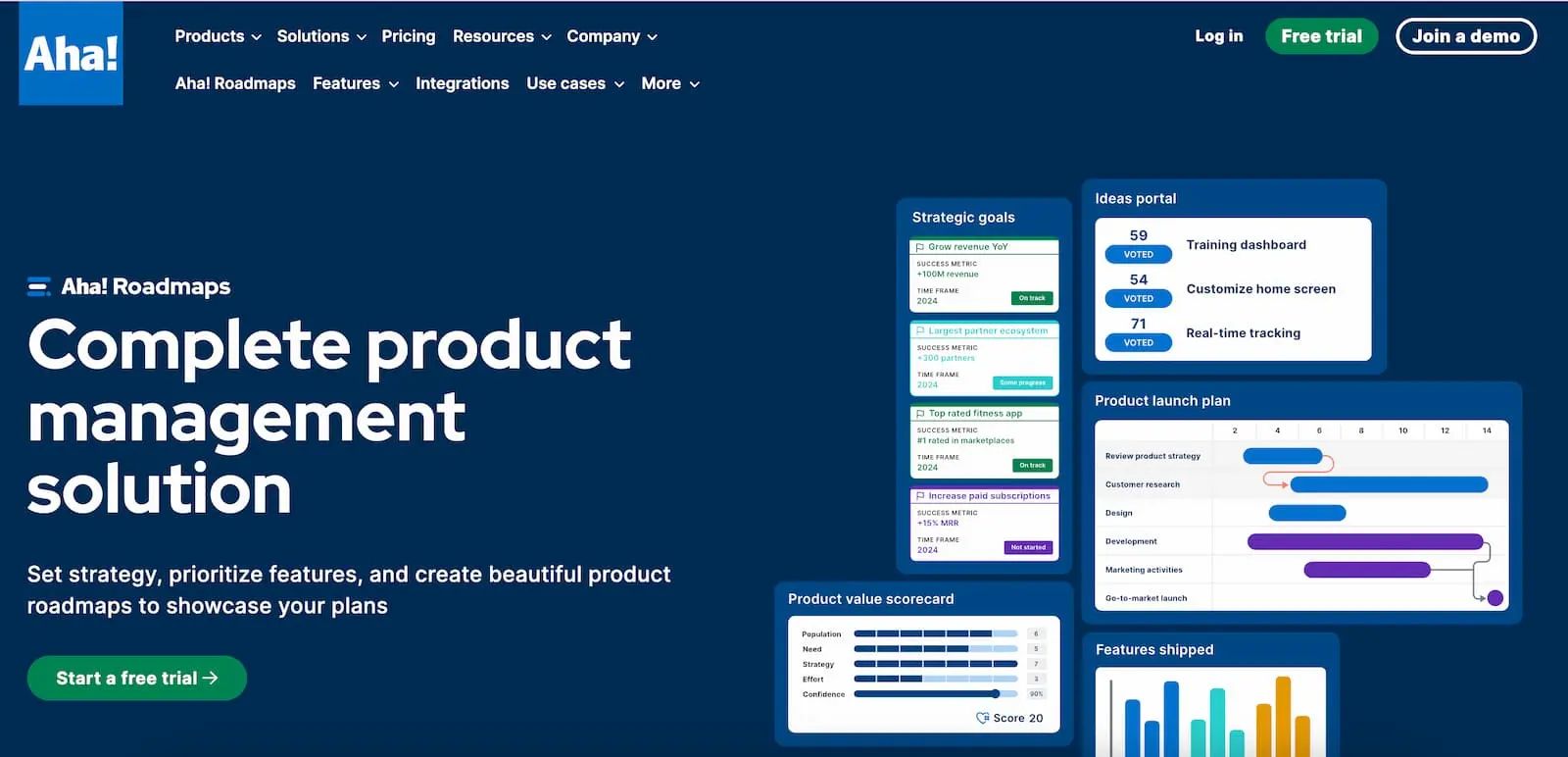
Task: Open the Company dropdown
Action: pyautogui.click(x=612, y=36)
